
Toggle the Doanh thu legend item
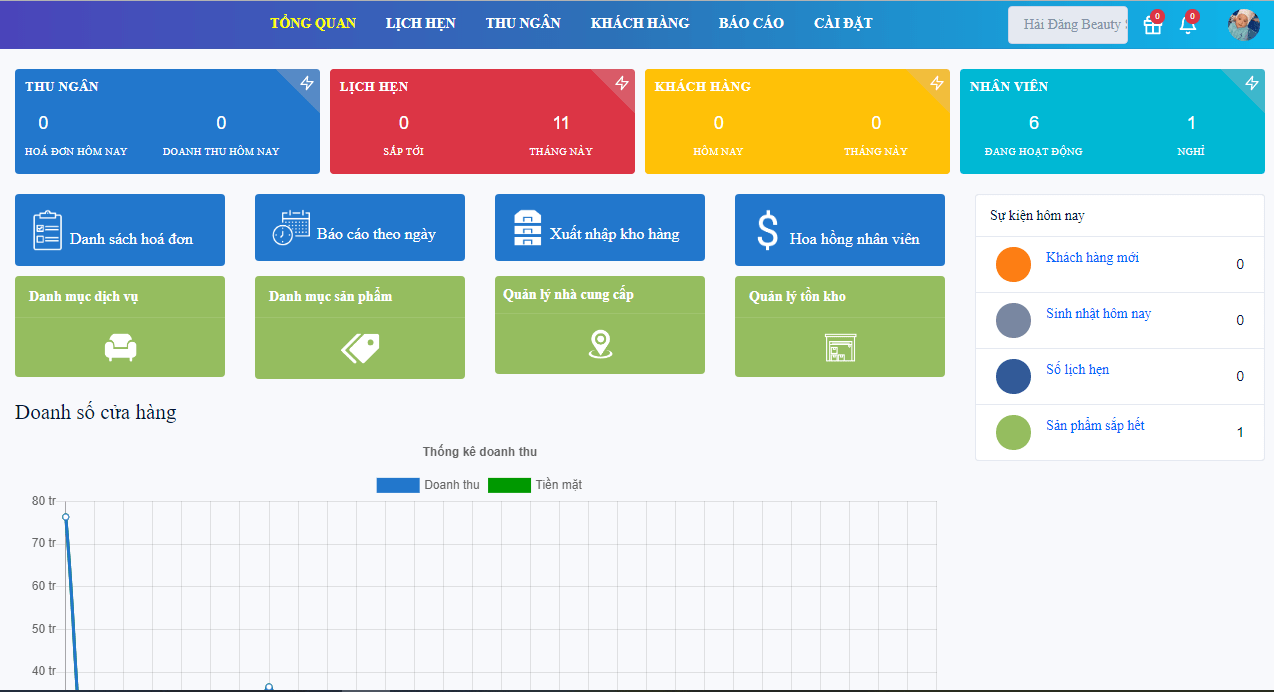click(x=428, y=485)
